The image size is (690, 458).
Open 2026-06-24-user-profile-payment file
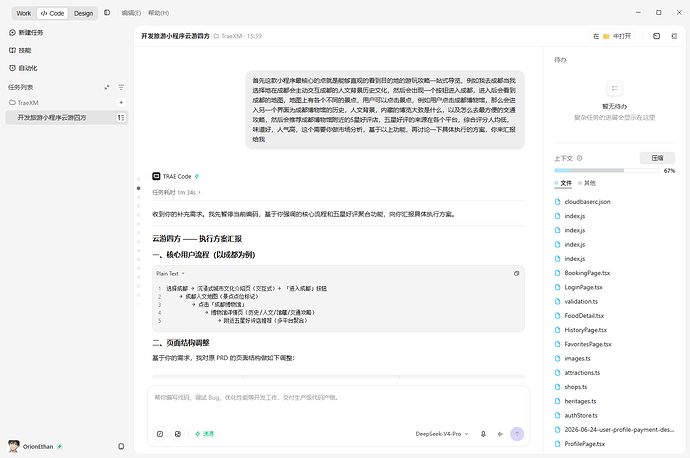pyautogui.click(x=614, y=429)
